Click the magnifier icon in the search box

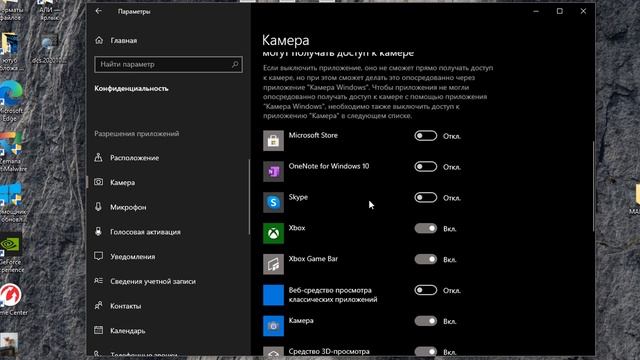[235, 64]
